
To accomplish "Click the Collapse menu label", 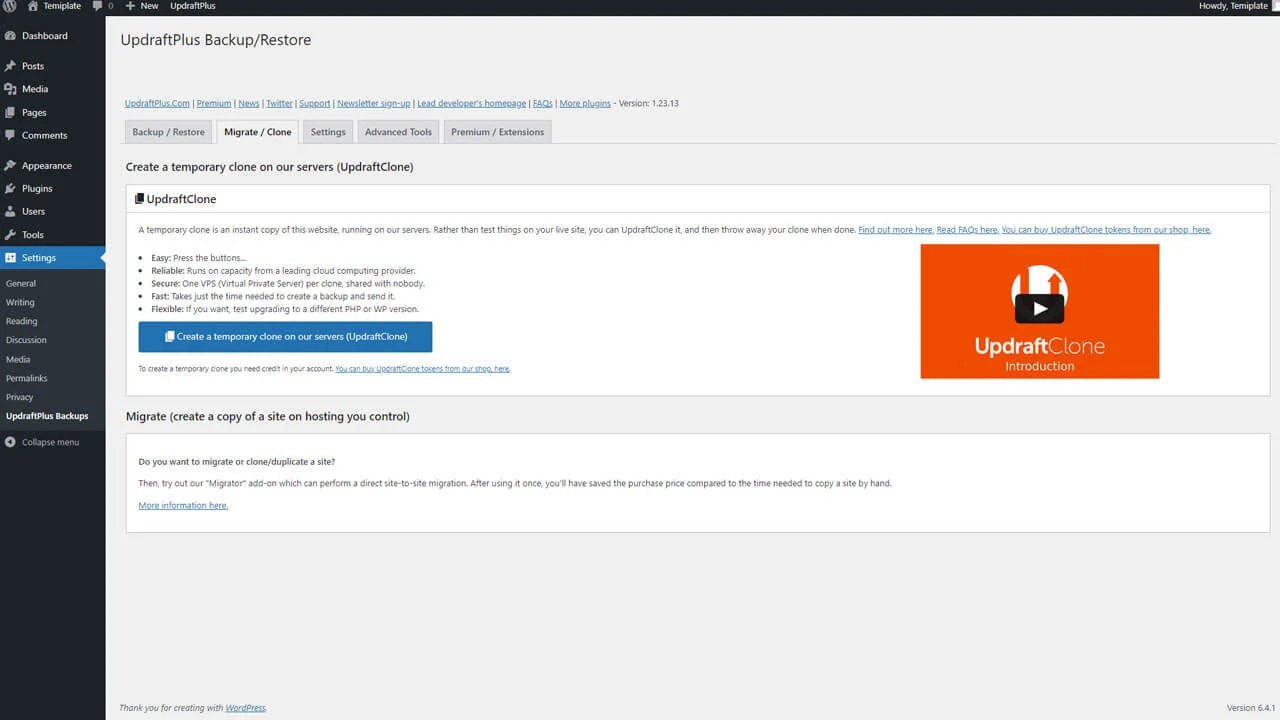I will [x=50, y=442].
